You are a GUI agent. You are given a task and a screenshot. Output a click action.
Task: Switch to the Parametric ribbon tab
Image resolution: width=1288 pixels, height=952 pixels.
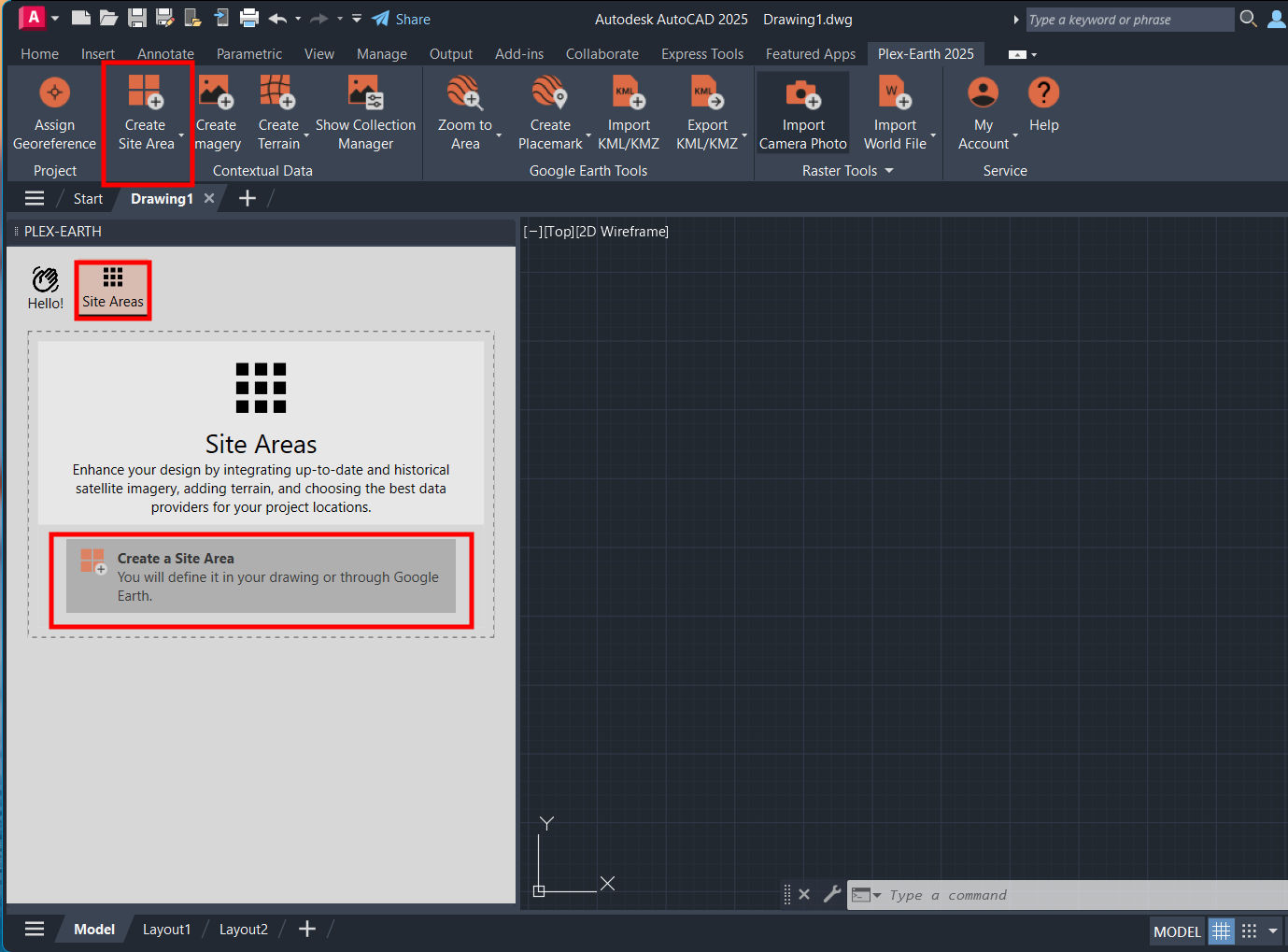[249, 54]
